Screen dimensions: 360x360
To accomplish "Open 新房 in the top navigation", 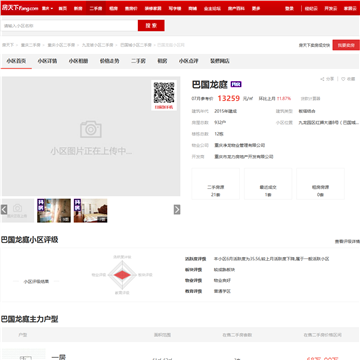I will [78, 8].
